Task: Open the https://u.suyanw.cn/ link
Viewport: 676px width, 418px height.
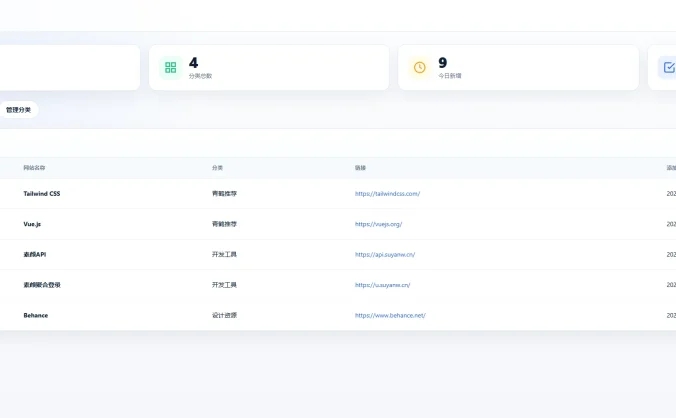Action: coord(382,285)
